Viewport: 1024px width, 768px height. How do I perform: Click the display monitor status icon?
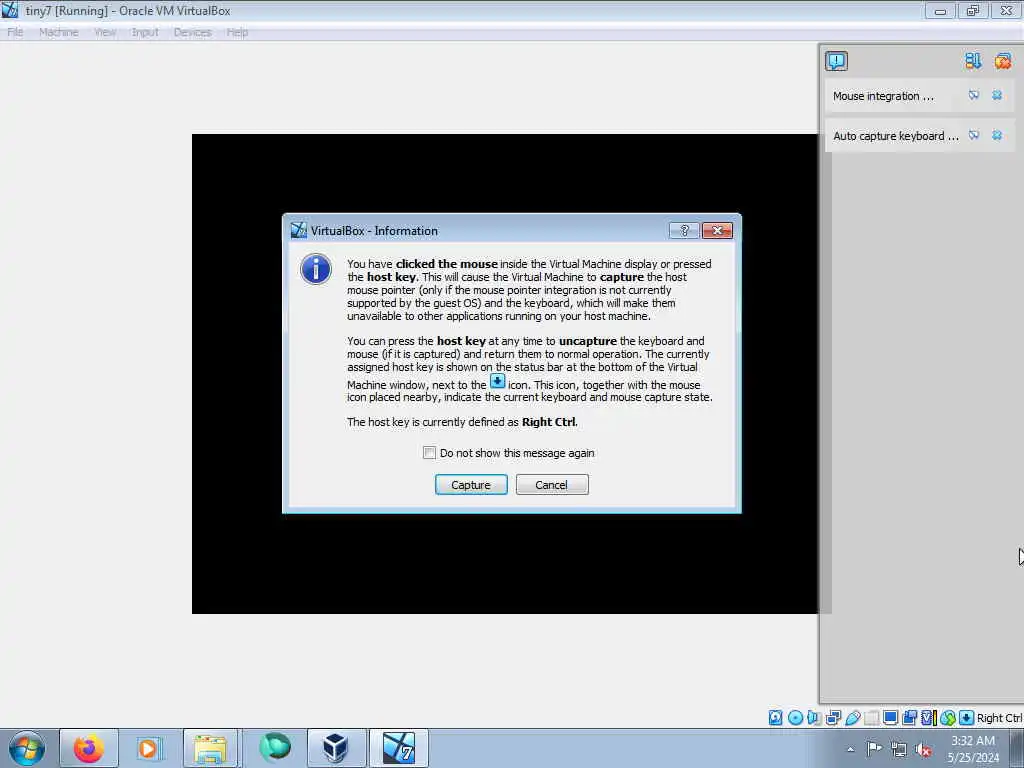pos(890,718)
